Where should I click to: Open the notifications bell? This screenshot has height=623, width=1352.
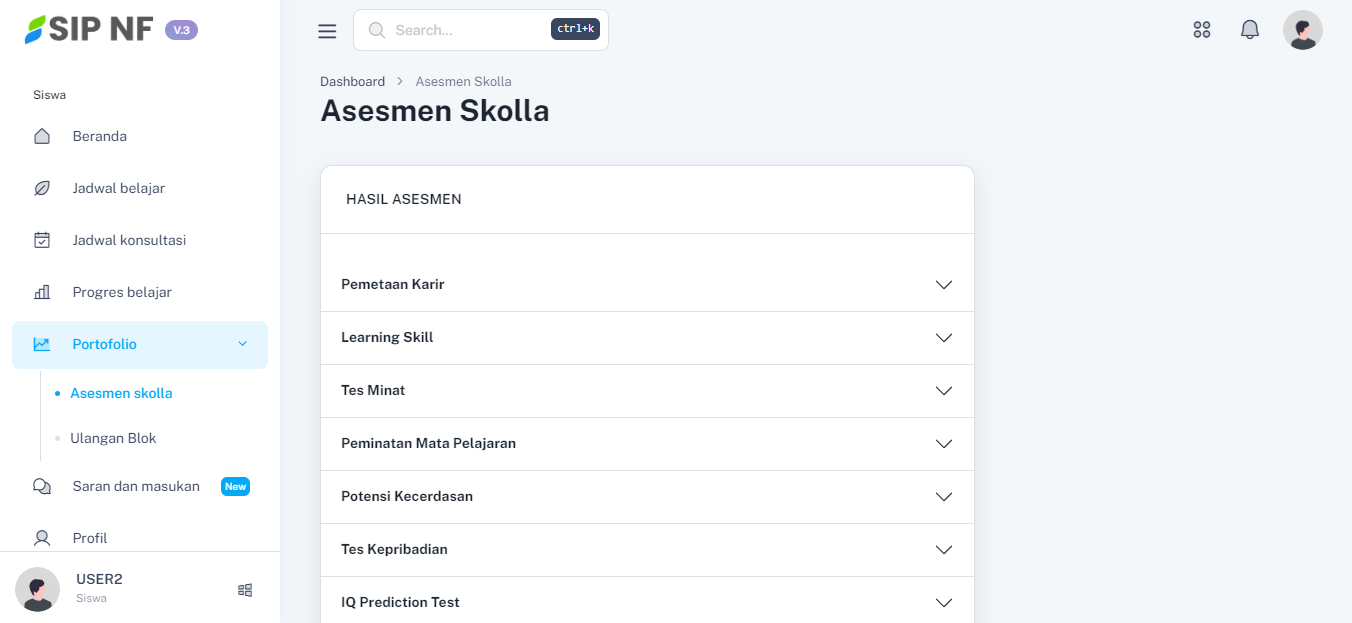(x=1250, y=30)
